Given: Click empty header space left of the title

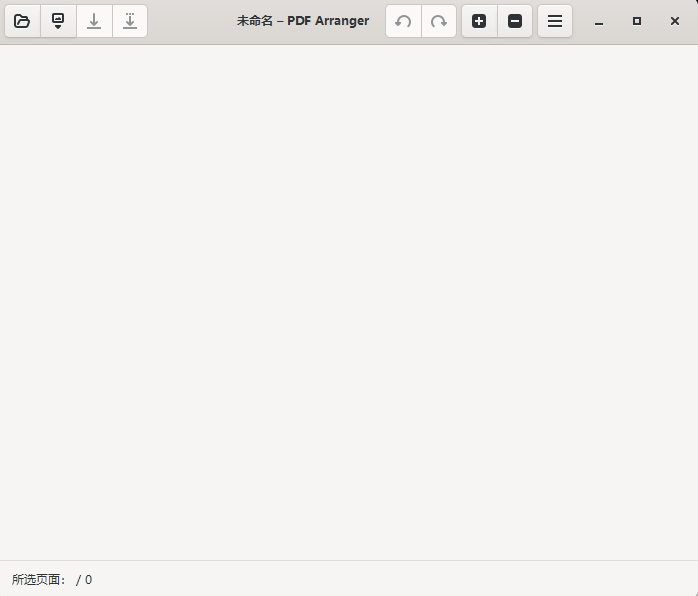Looking at the screenshot, I should tap(190, 21).
